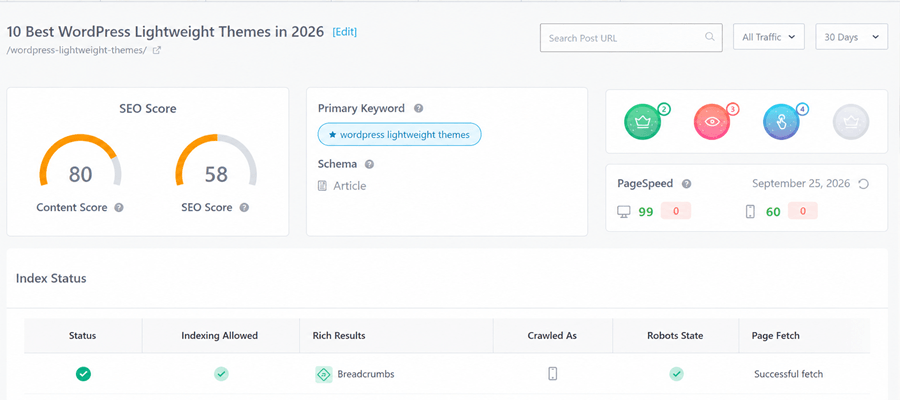Click the September 25, 2026 date
The image size is (900, 400).
coord(801,184)
